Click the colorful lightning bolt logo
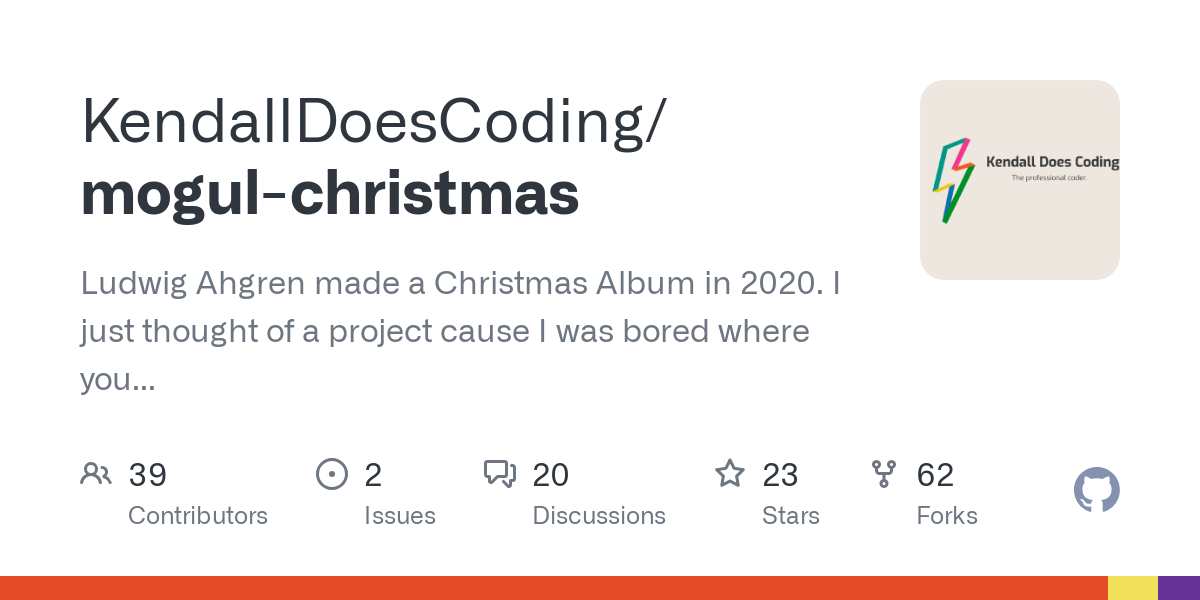Image resolution: width=1200 pixels, height=600 pixels. pyautogui.click(x=952, y=180)
